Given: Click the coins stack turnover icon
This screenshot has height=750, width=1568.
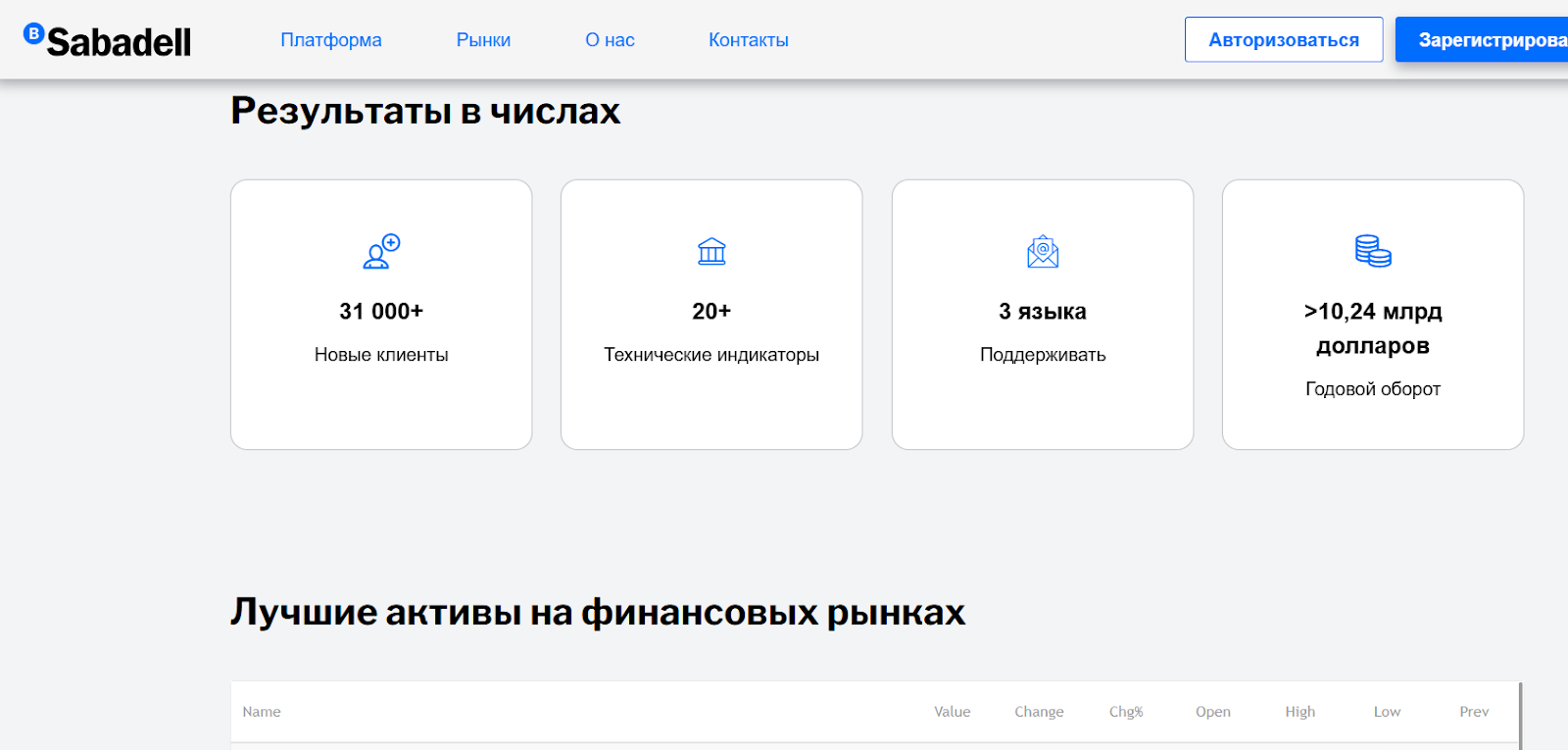Looking at the screenshot, I should pos(1373,251).
